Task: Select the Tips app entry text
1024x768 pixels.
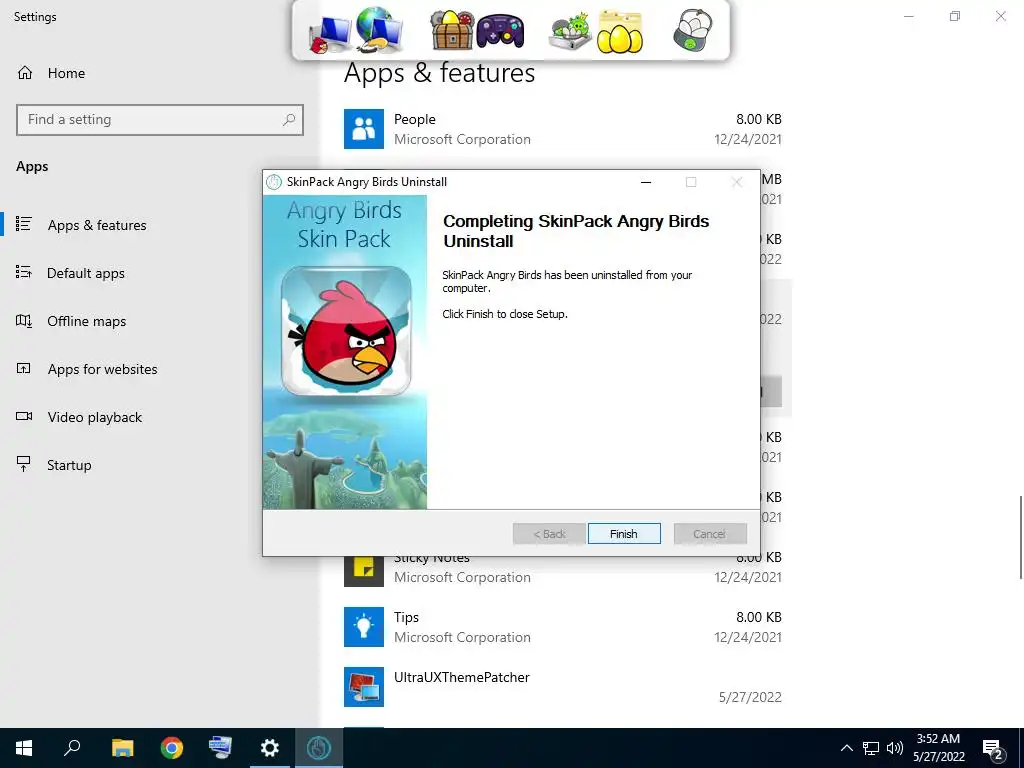Action: [406, 617]
